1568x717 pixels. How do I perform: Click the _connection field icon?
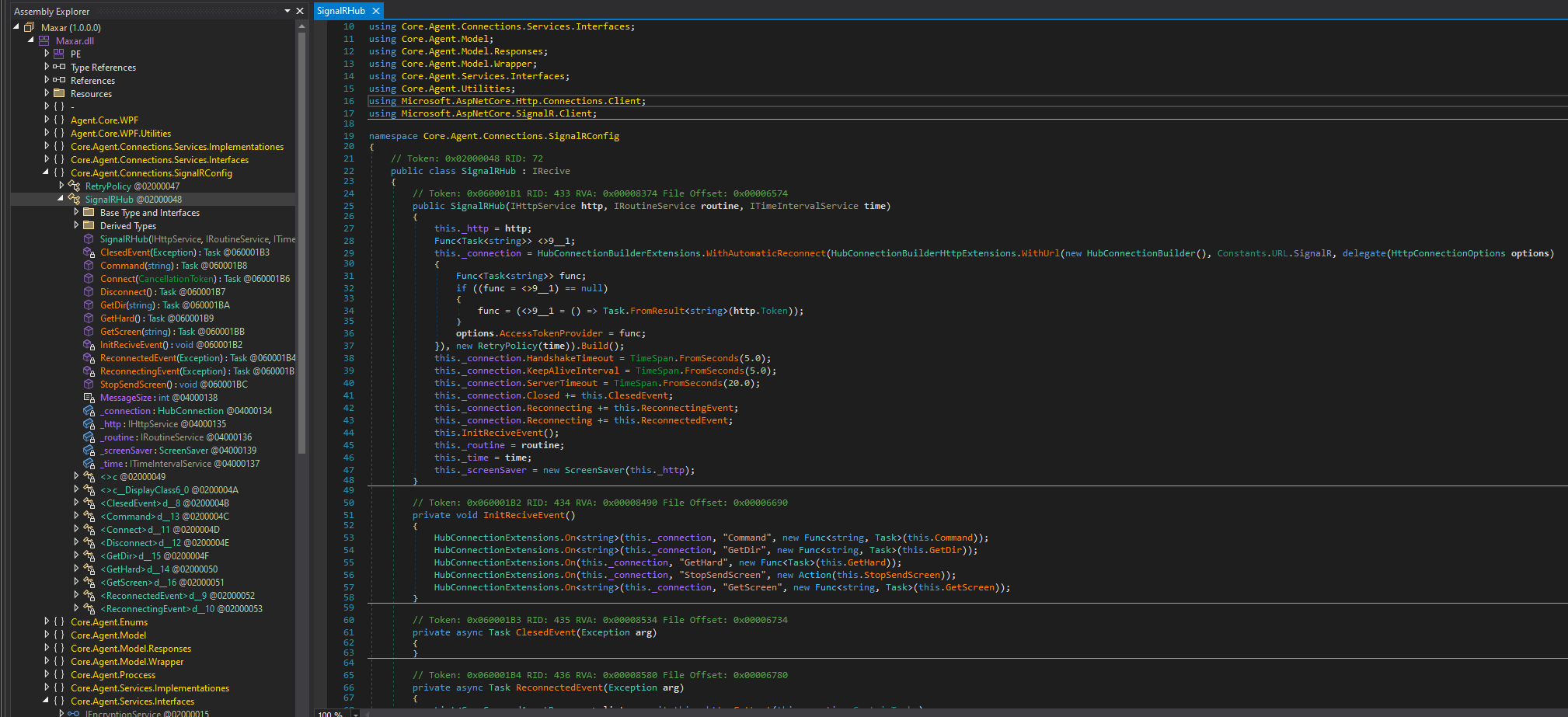click(x=89, y=411)
